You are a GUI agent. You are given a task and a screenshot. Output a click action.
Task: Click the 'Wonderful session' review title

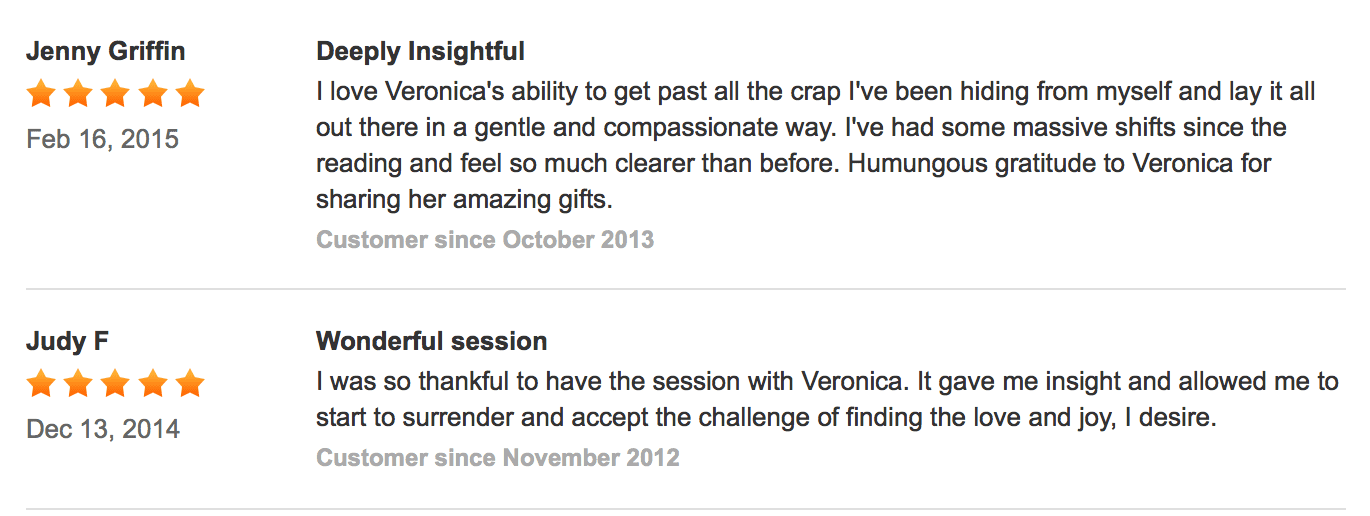click(x=431, y=341)
